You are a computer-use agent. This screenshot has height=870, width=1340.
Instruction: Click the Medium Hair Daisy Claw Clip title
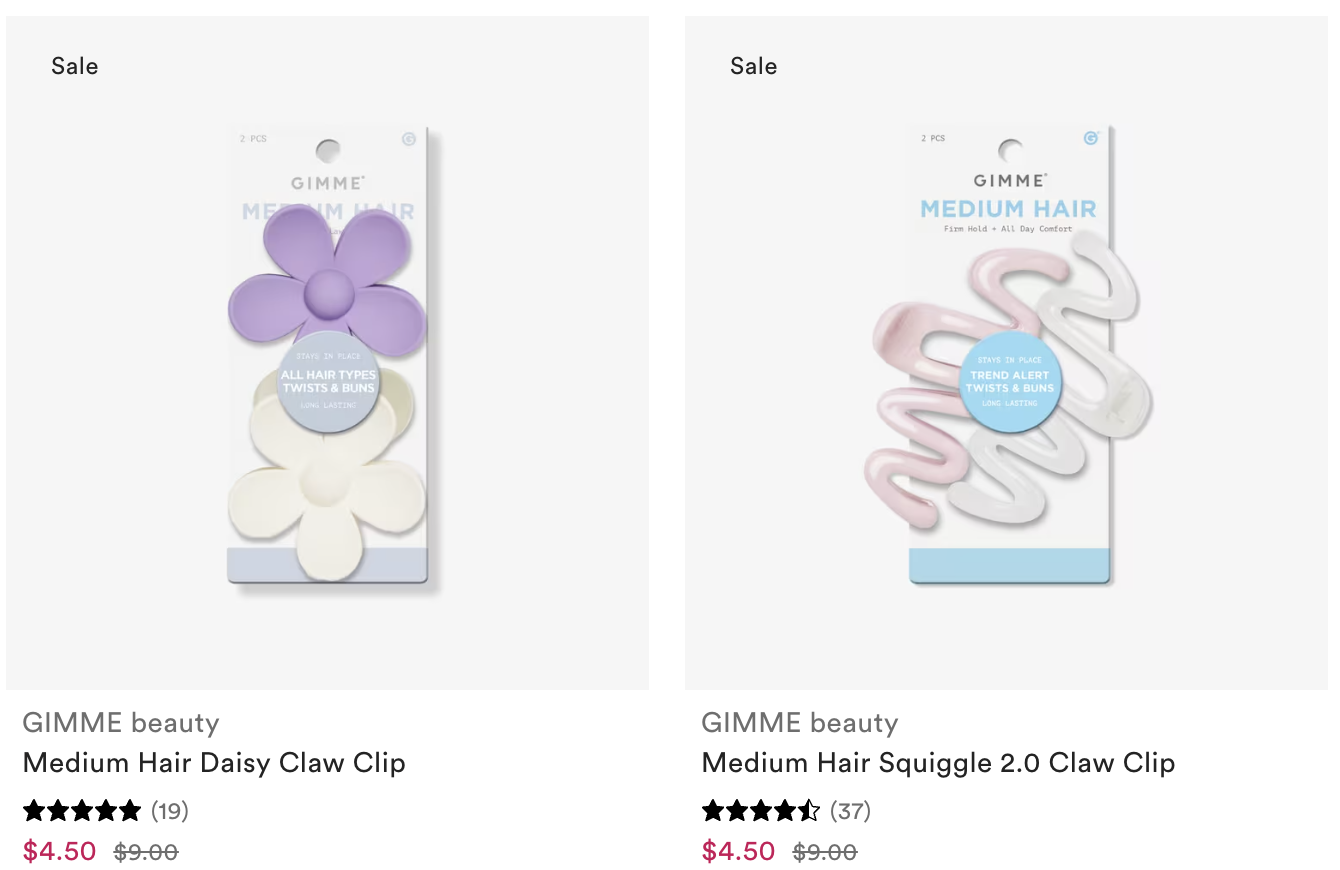point(214,763)
